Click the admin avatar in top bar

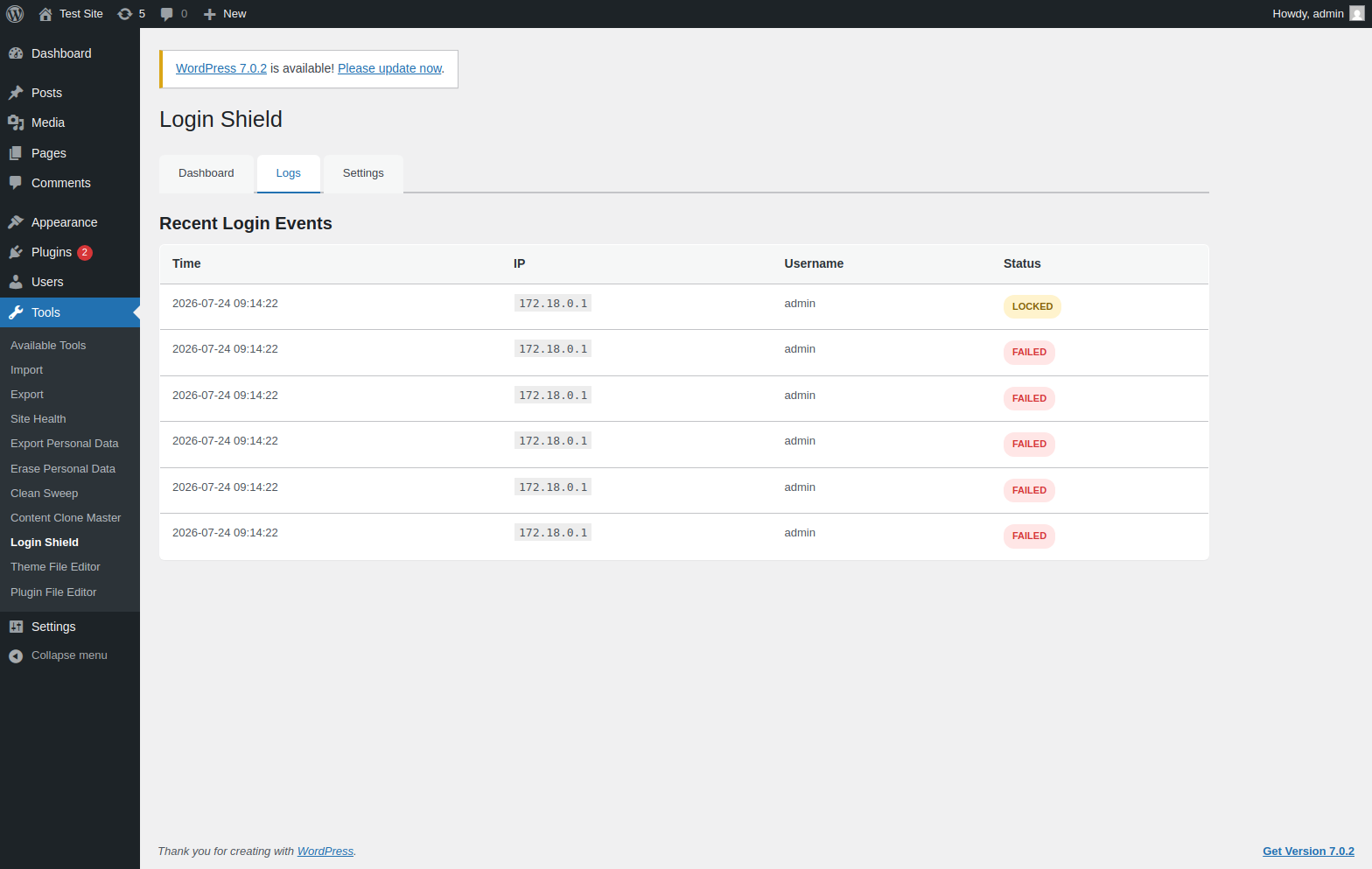(1357, 14)
